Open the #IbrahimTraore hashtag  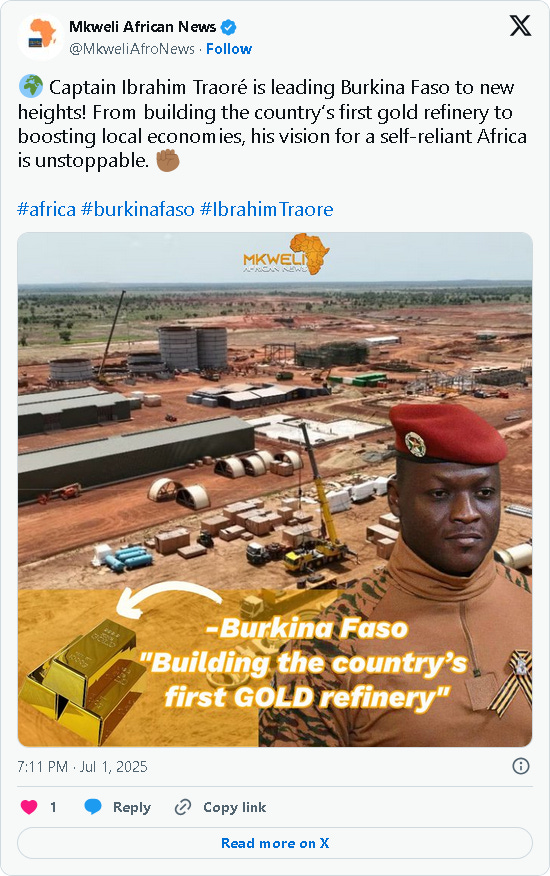click(x=266, y=209)
